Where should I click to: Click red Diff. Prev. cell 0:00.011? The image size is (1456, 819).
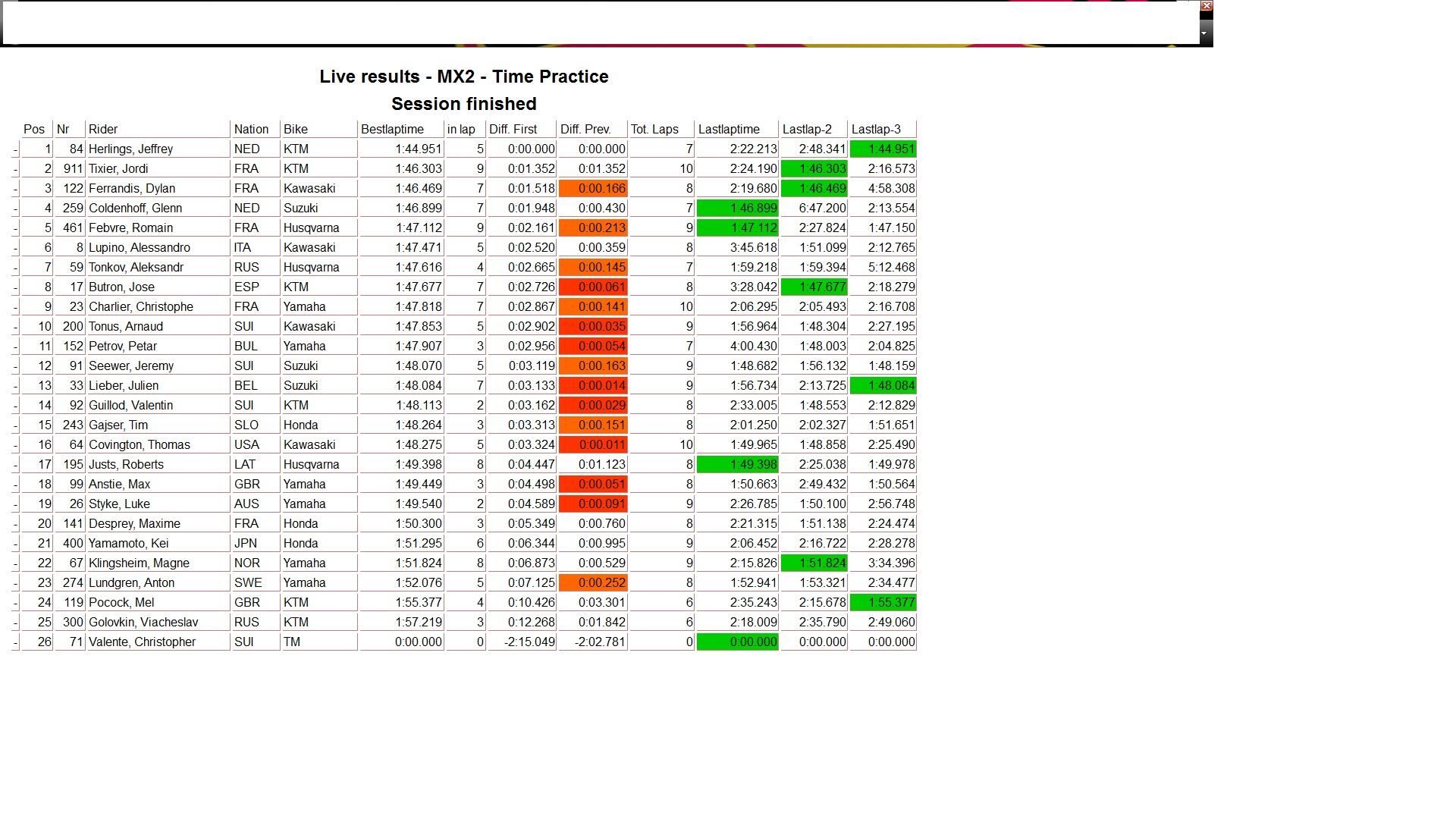(x=593, y=445)
